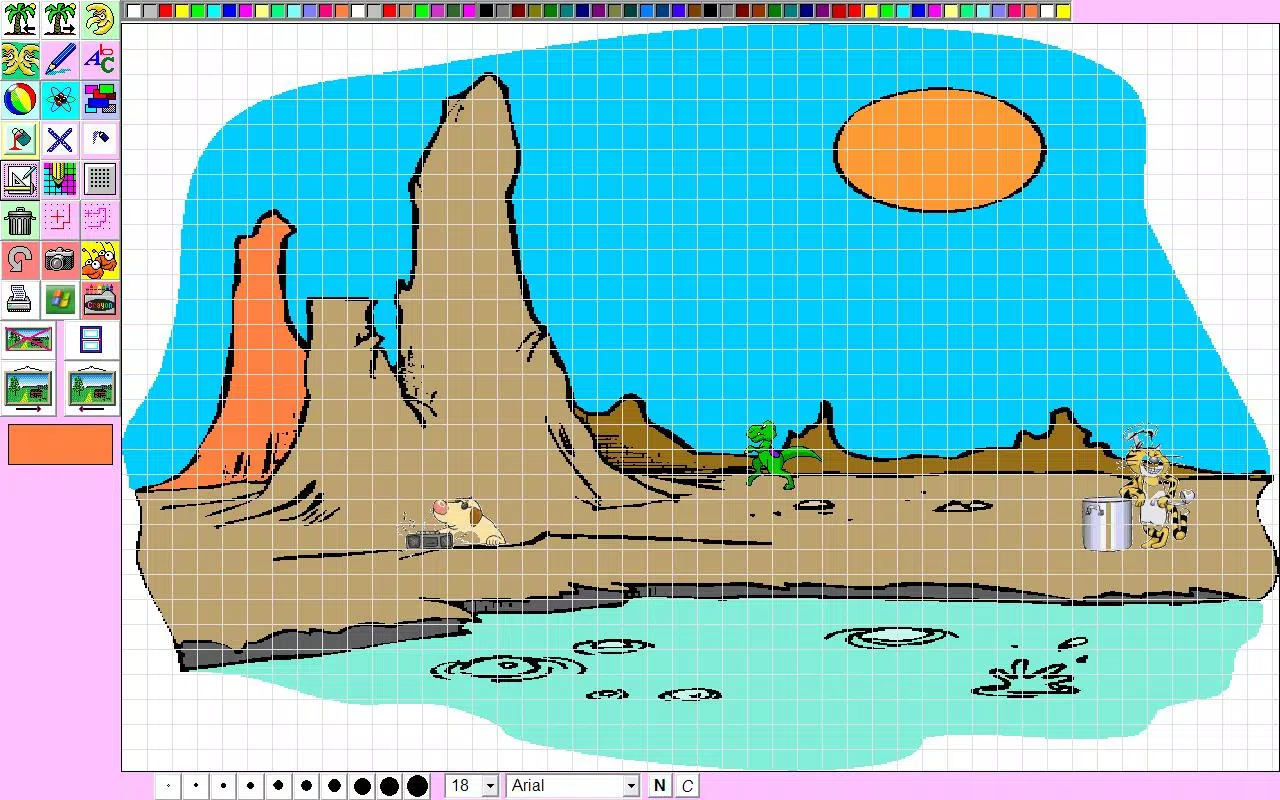
Task: Click the blue double-rectangle icon
Action: pos(91,339)
